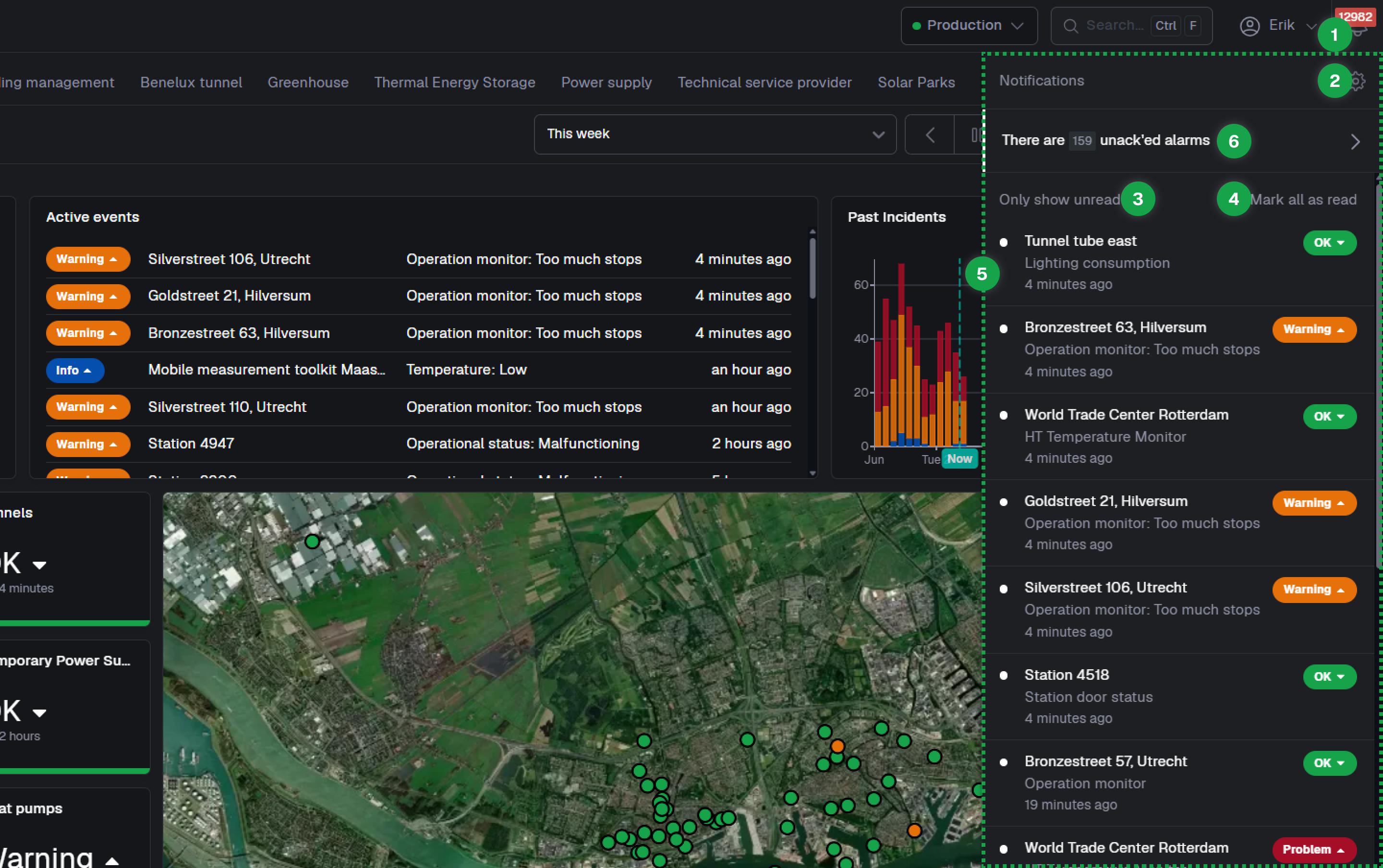Open the Production environment dropdown
This screenshot has height=868, width=1383.
tap(969, 26)
